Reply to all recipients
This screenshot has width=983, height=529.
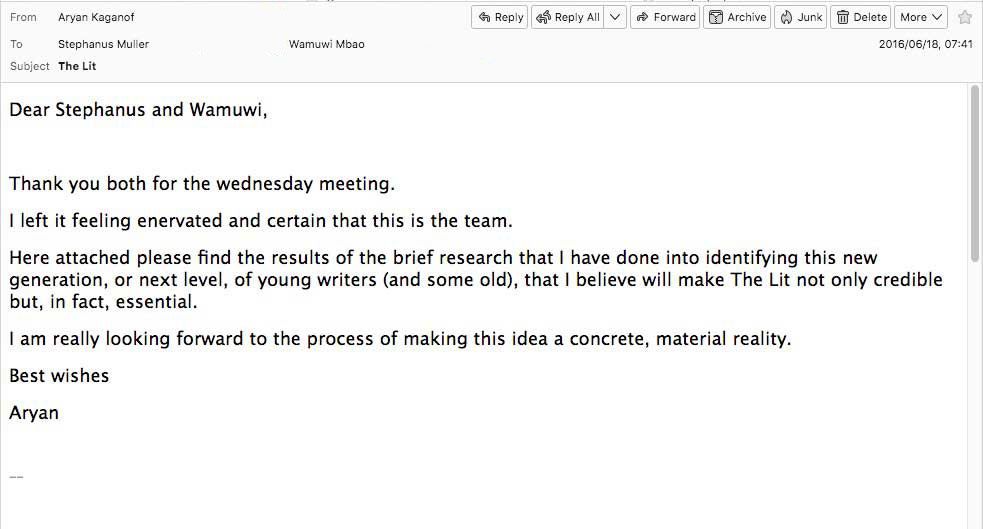[x=568, y=17]
